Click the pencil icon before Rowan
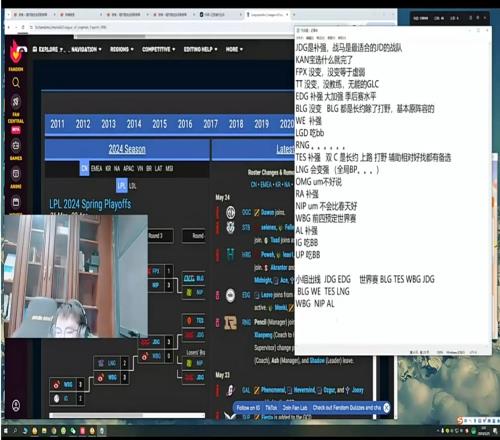Image resolution: width=500 pixels, height=440 pixels. click(x=257, y=213)
